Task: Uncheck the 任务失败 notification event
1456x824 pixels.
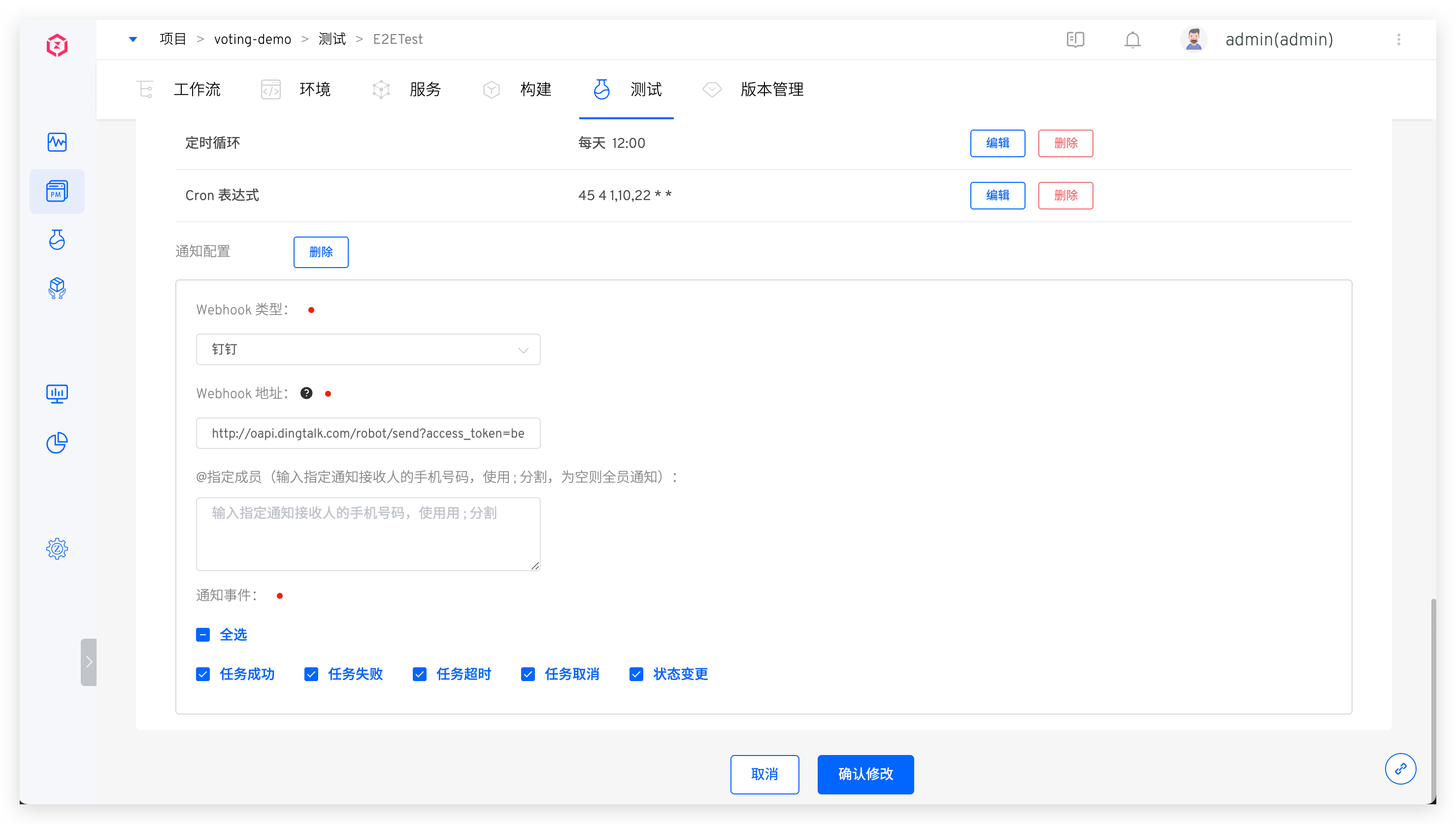Action: point(311,674)
